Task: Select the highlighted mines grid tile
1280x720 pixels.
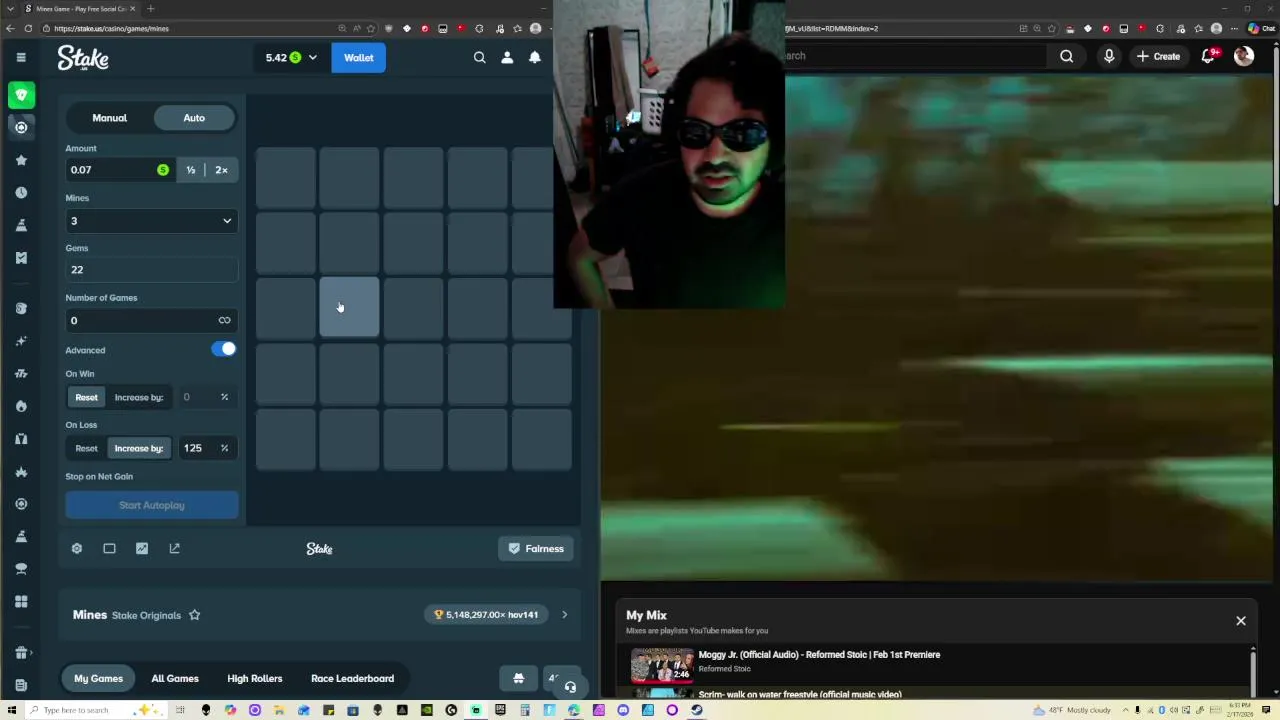Action: [x=349, y=307]
